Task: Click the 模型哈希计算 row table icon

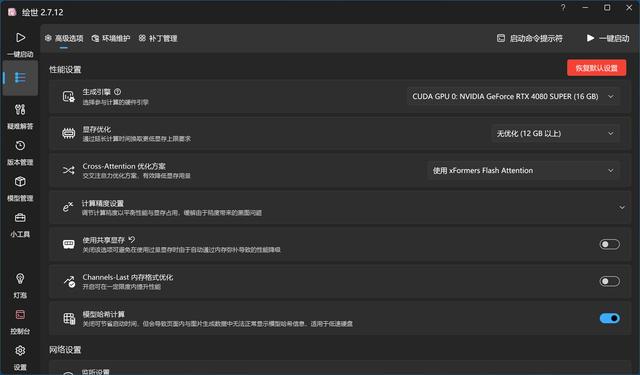Action: pyautogui.click(x=69, y=318)
